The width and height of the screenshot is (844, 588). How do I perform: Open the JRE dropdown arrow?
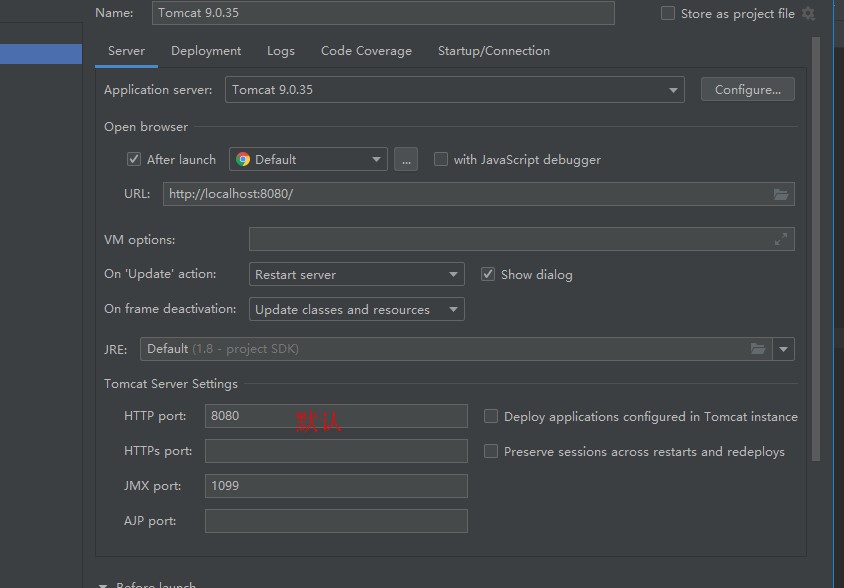[784, 349]
